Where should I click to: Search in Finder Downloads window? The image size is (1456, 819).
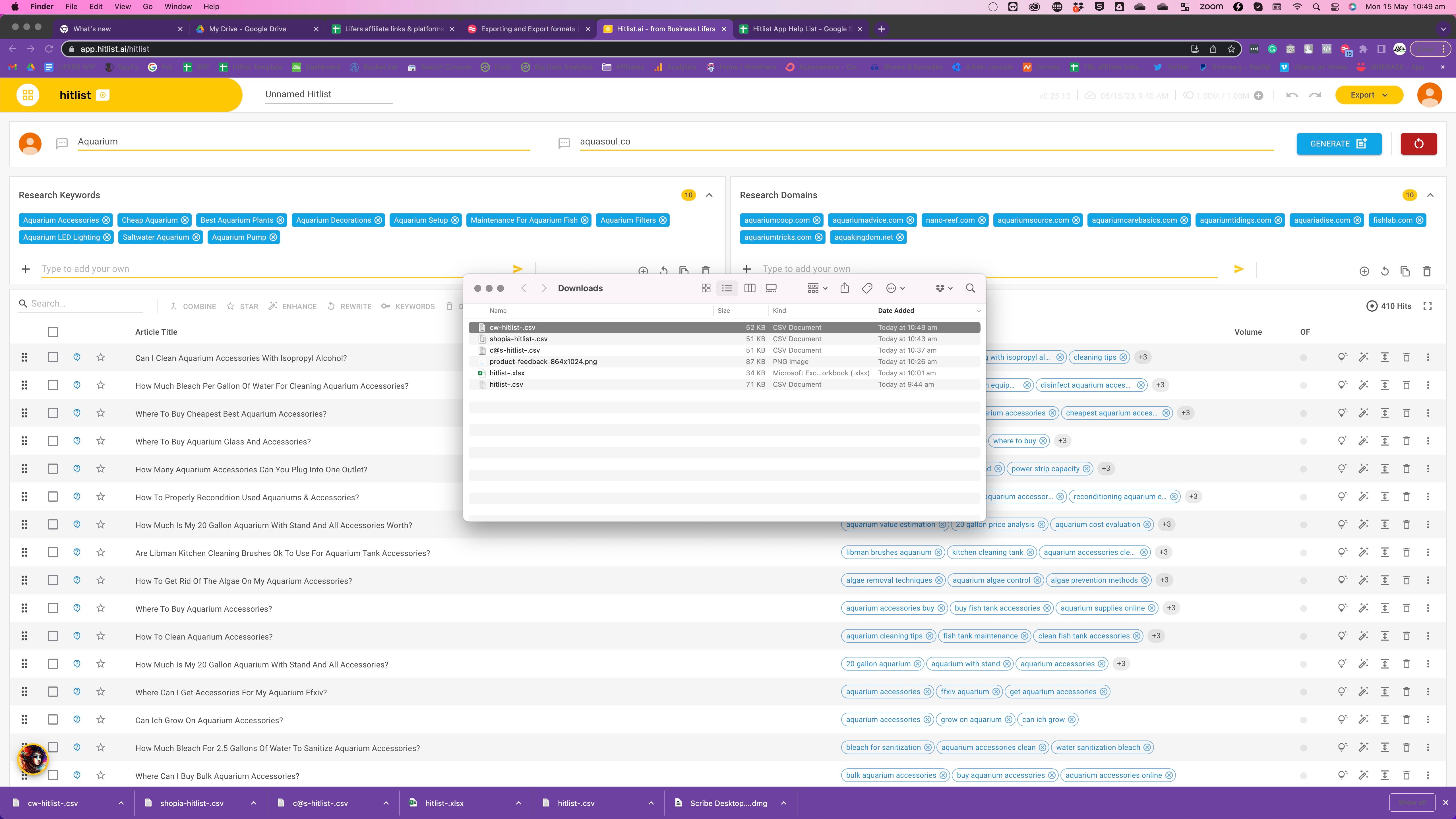coord(971,288)
